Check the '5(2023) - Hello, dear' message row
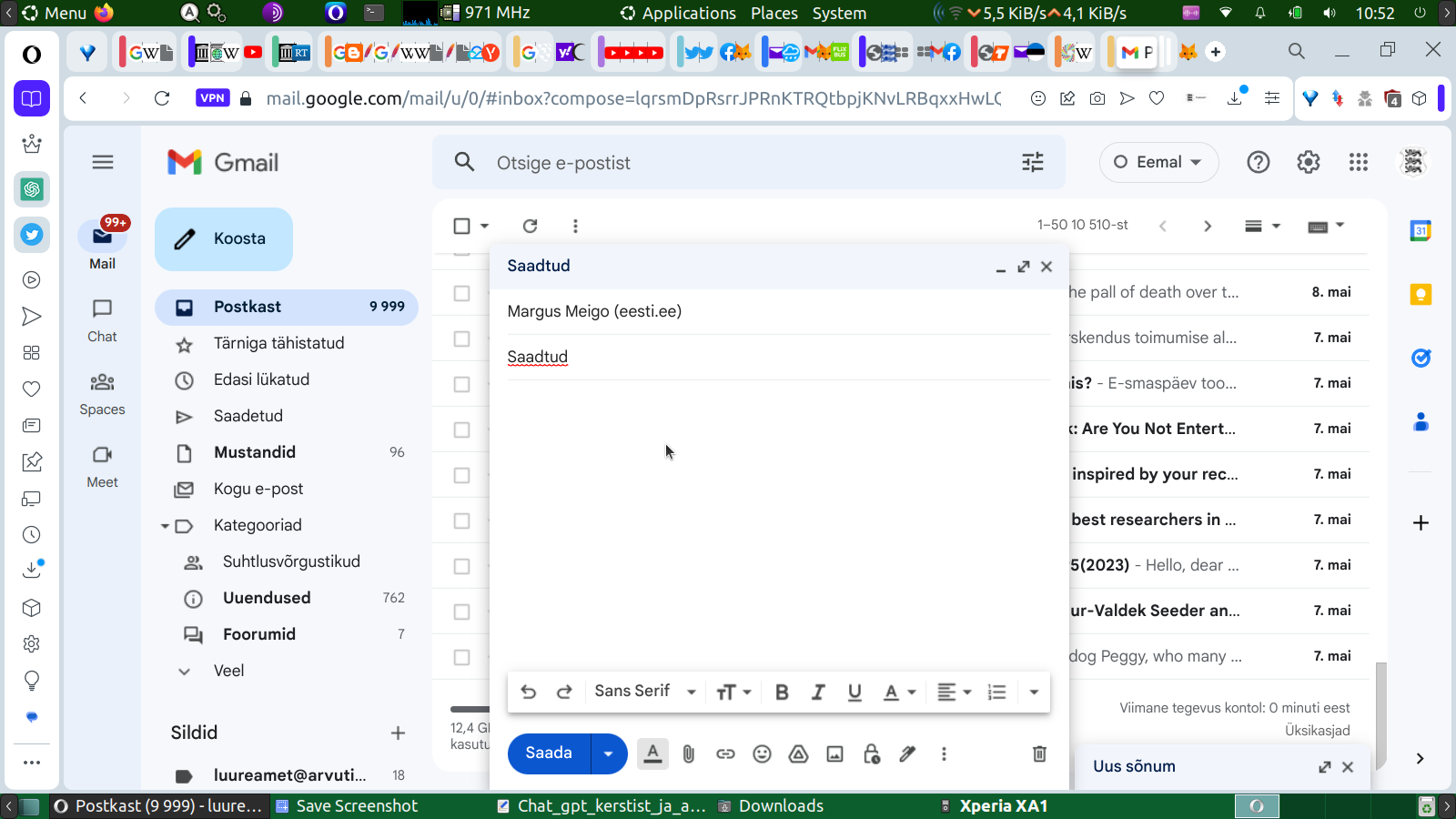This screenshot has height=819, width=1456. [x=462, y=566]
